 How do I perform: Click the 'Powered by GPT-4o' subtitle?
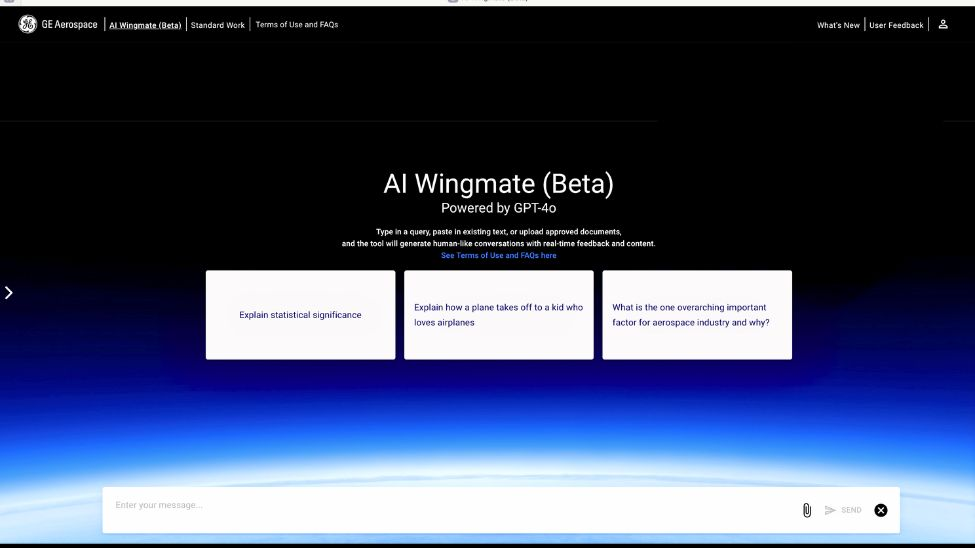(498, 208)
